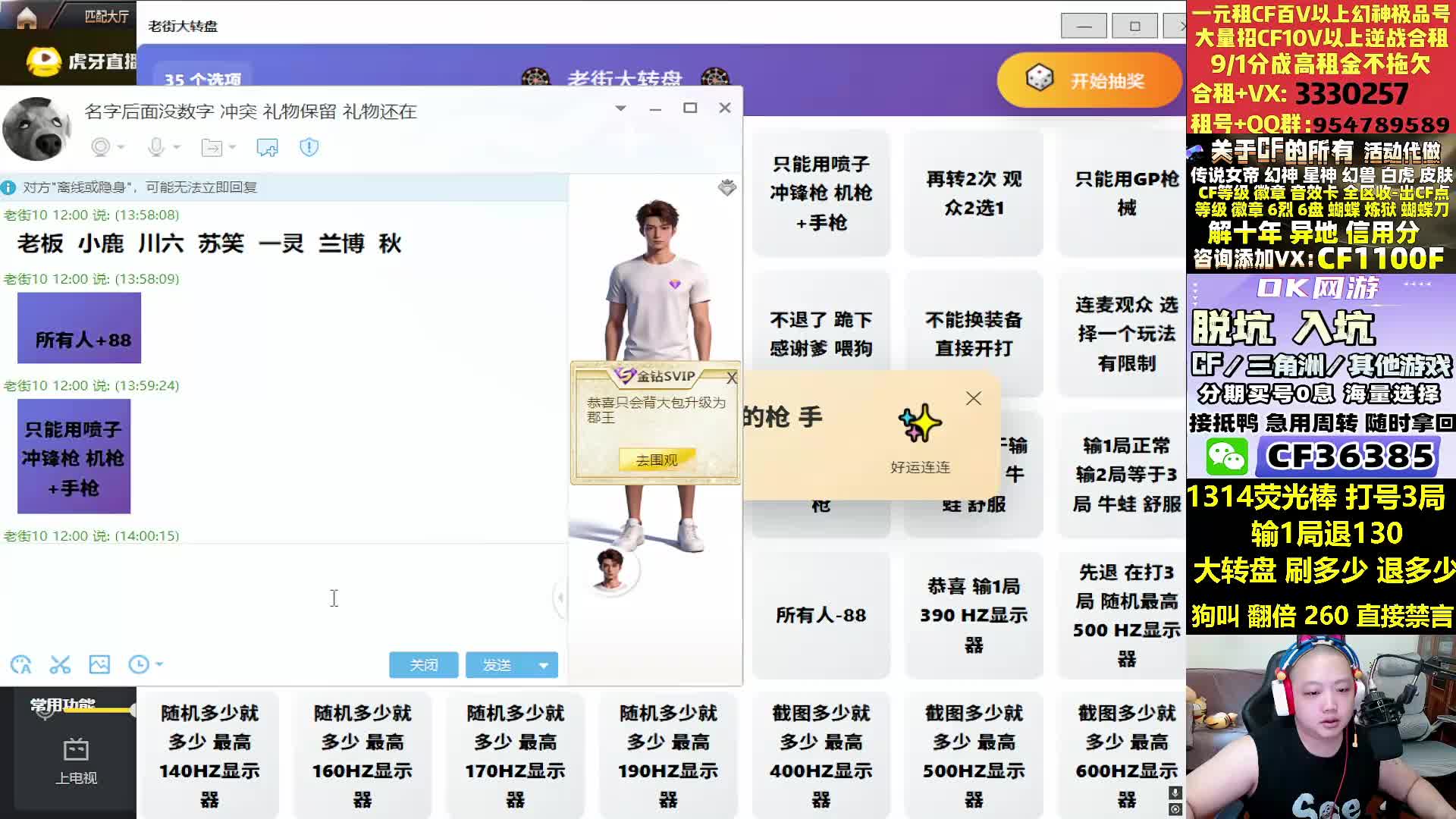
Task: Click the send file folder icon
Action: [x=212, y=147]
